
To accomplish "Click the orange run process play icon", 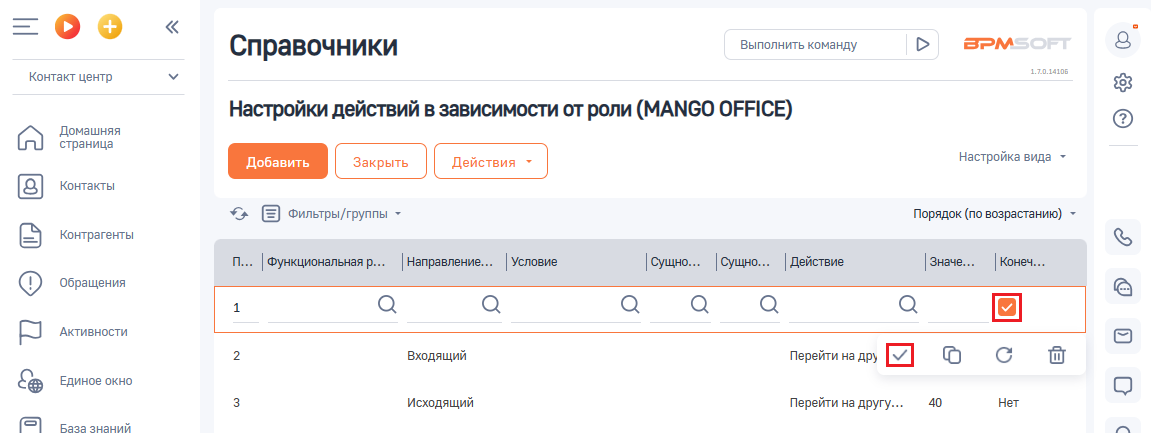I will click(67, 27).
